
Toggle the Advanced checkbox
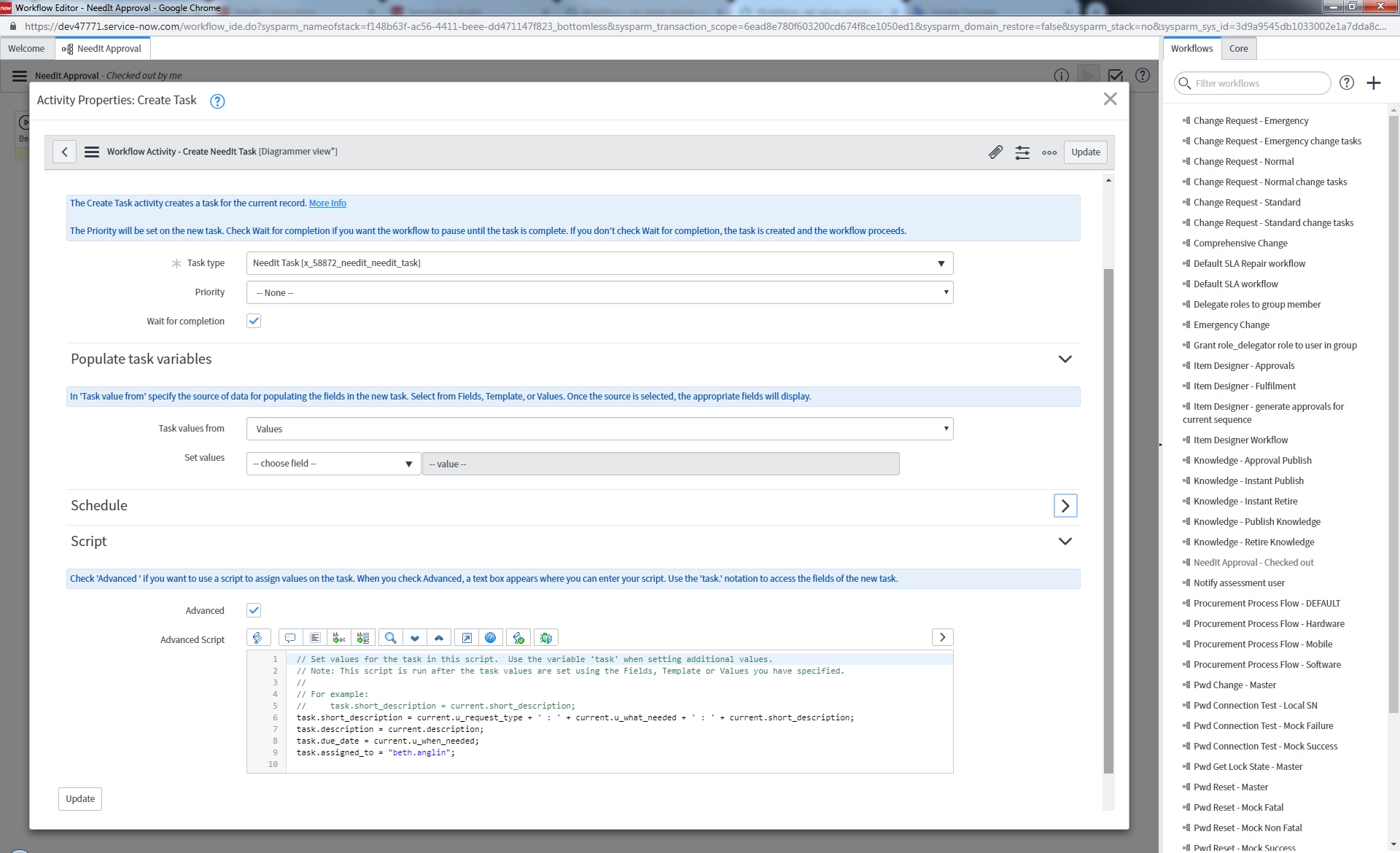[x=254, y=610]
